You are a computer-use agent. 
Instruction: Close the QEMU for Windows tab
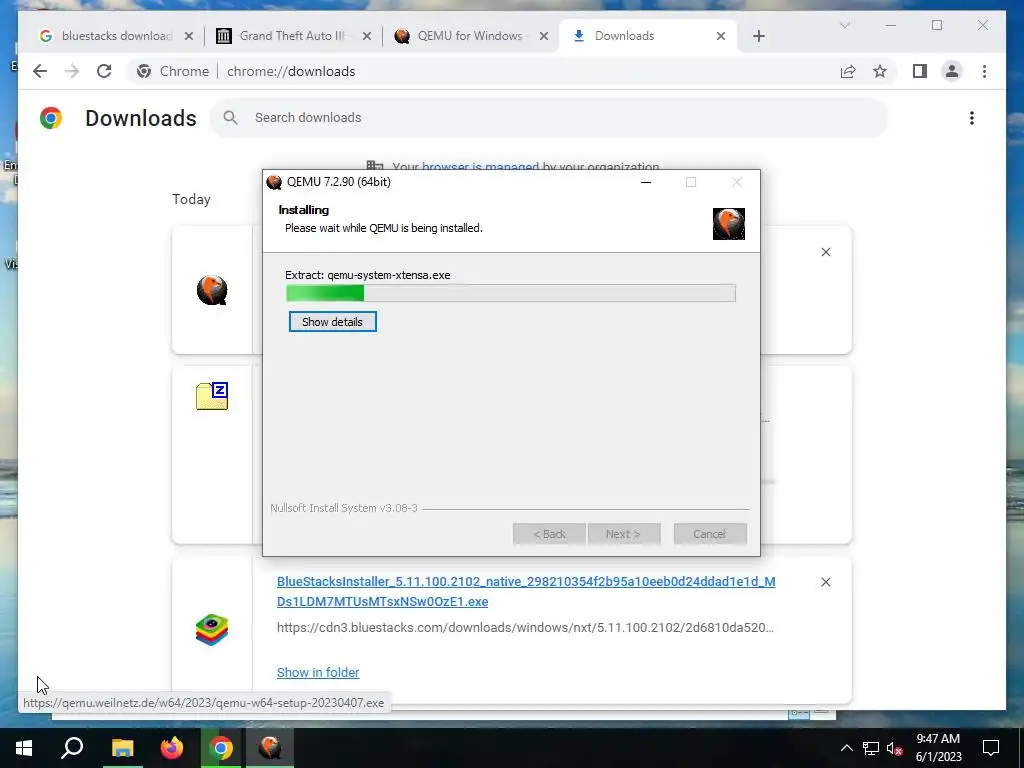(543, 36)
